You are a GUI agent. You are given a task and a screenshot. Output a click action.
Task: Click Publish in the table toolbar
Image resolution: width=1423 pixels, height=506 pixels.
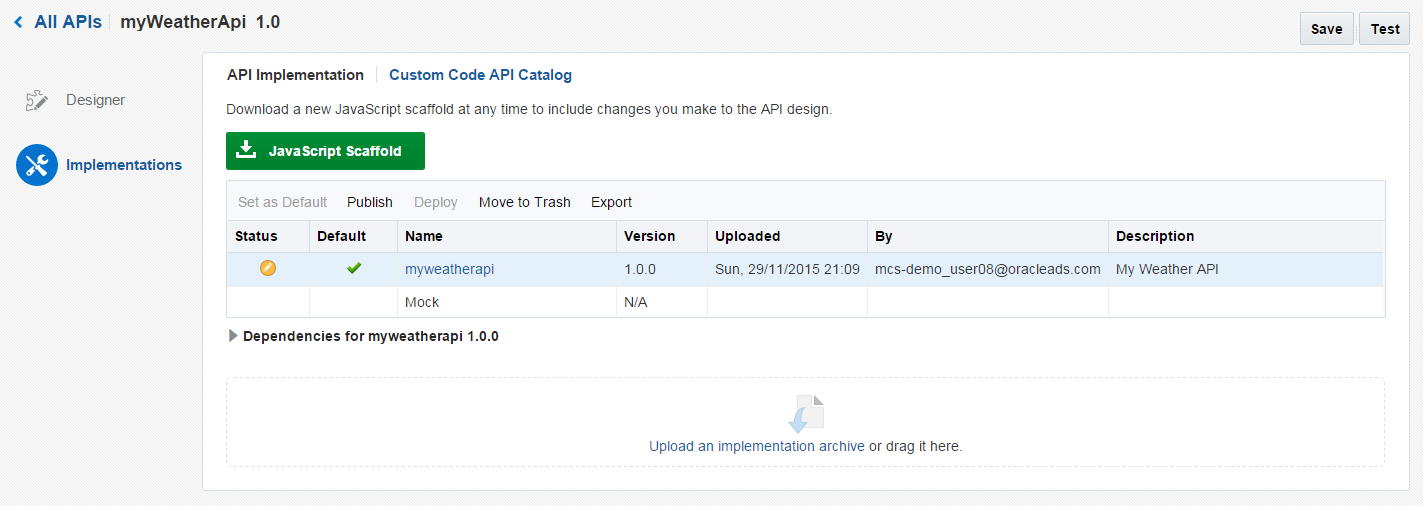pos(370,202)
